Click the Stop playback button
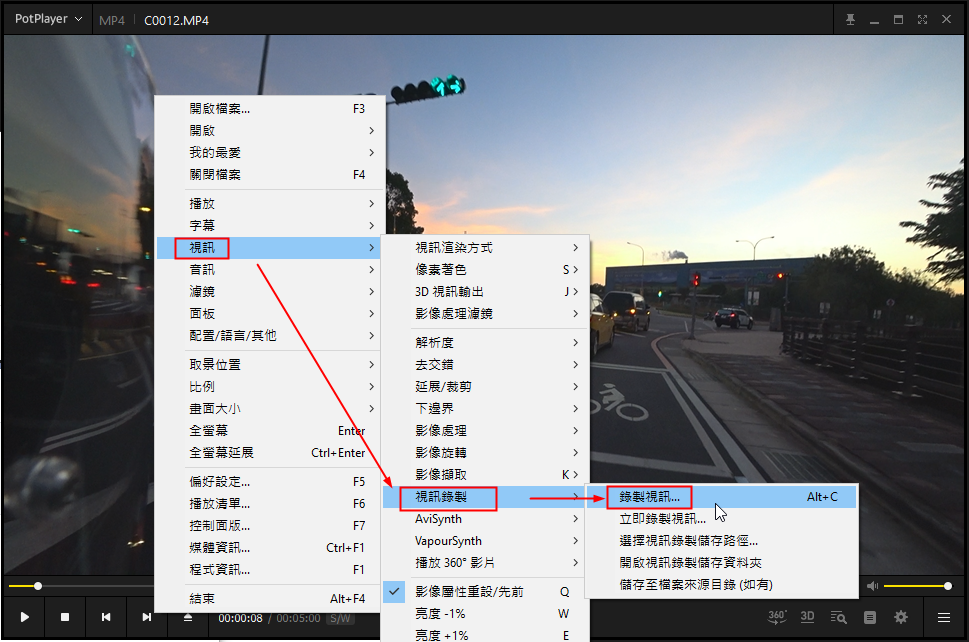 click(65, 617)
